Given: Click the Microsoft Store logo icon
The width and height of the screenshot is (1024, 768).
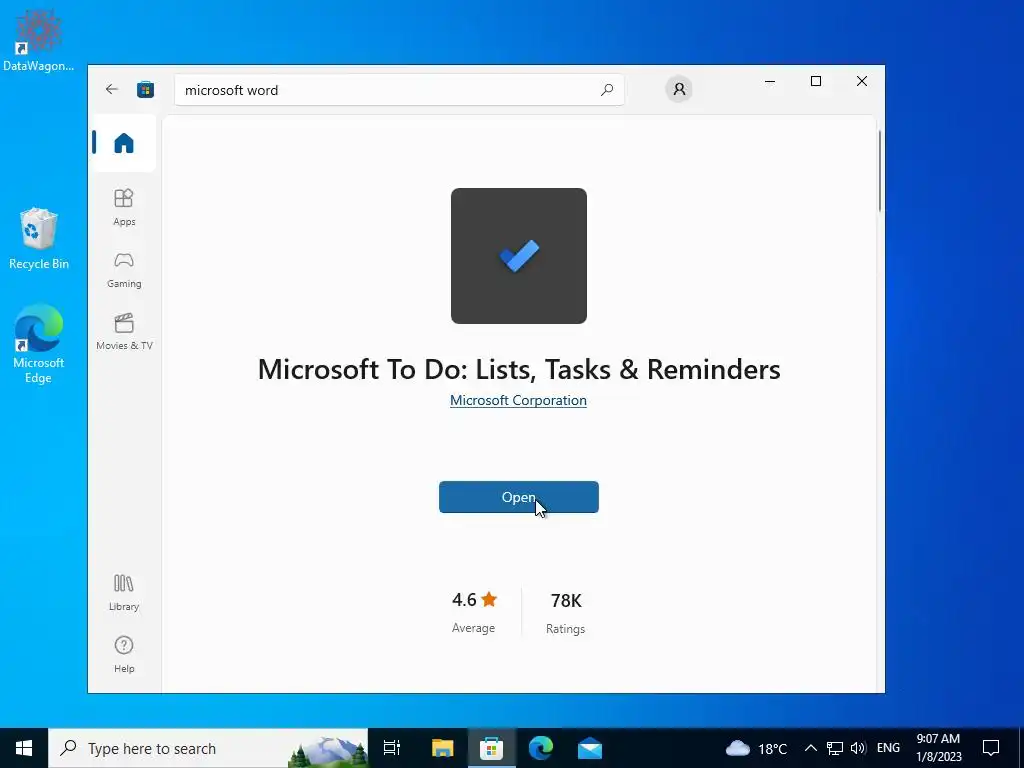Looking at the screenshot, I should click(x=145, y=89).
